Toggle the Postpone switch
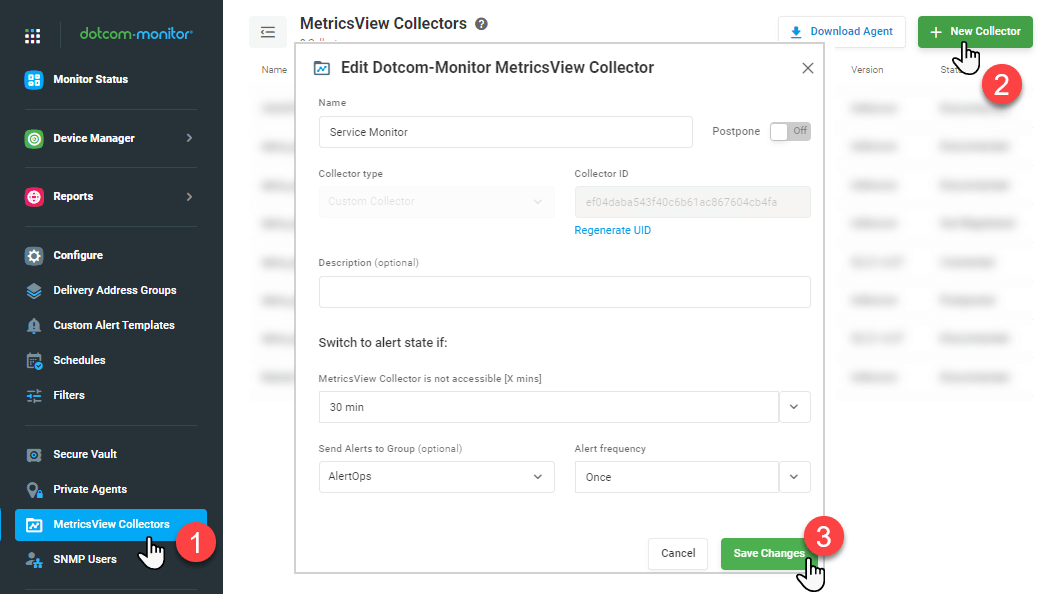The height and width of the screenshot is (594, 1046). click(x=790, y=131)
